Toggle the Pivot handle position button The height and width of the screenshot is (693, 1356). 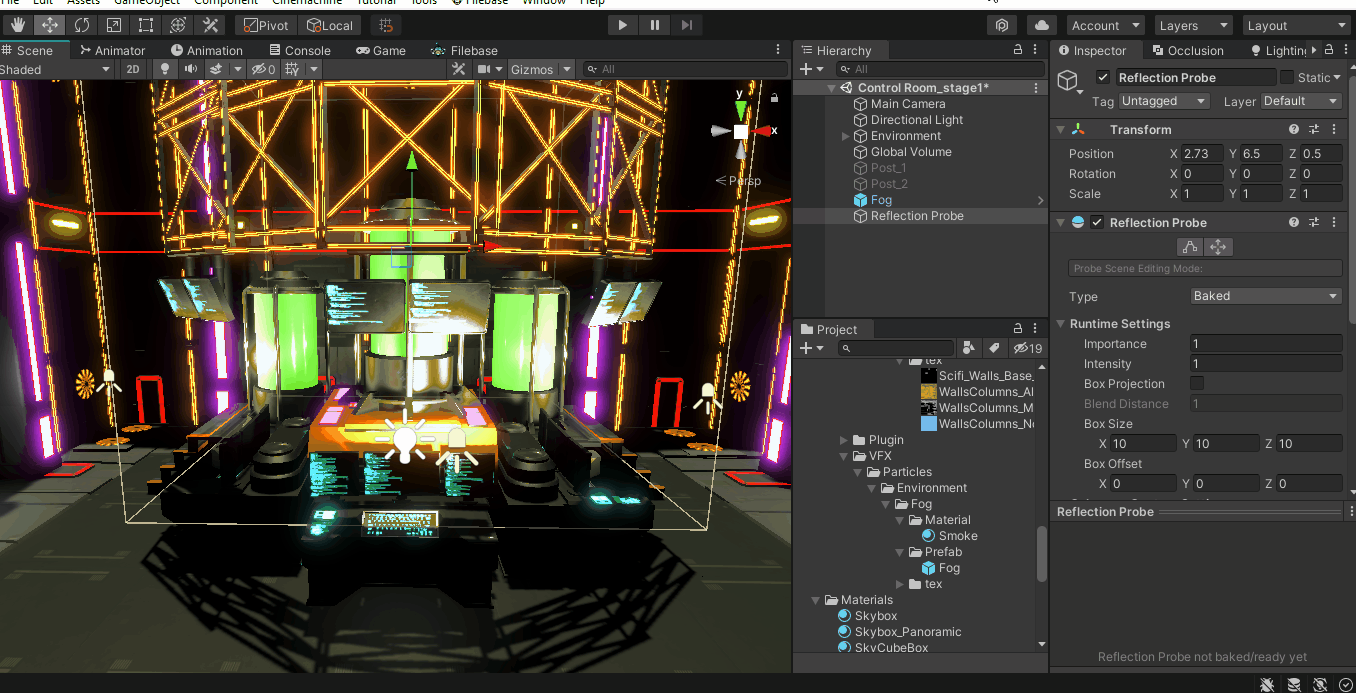(265, 25)
